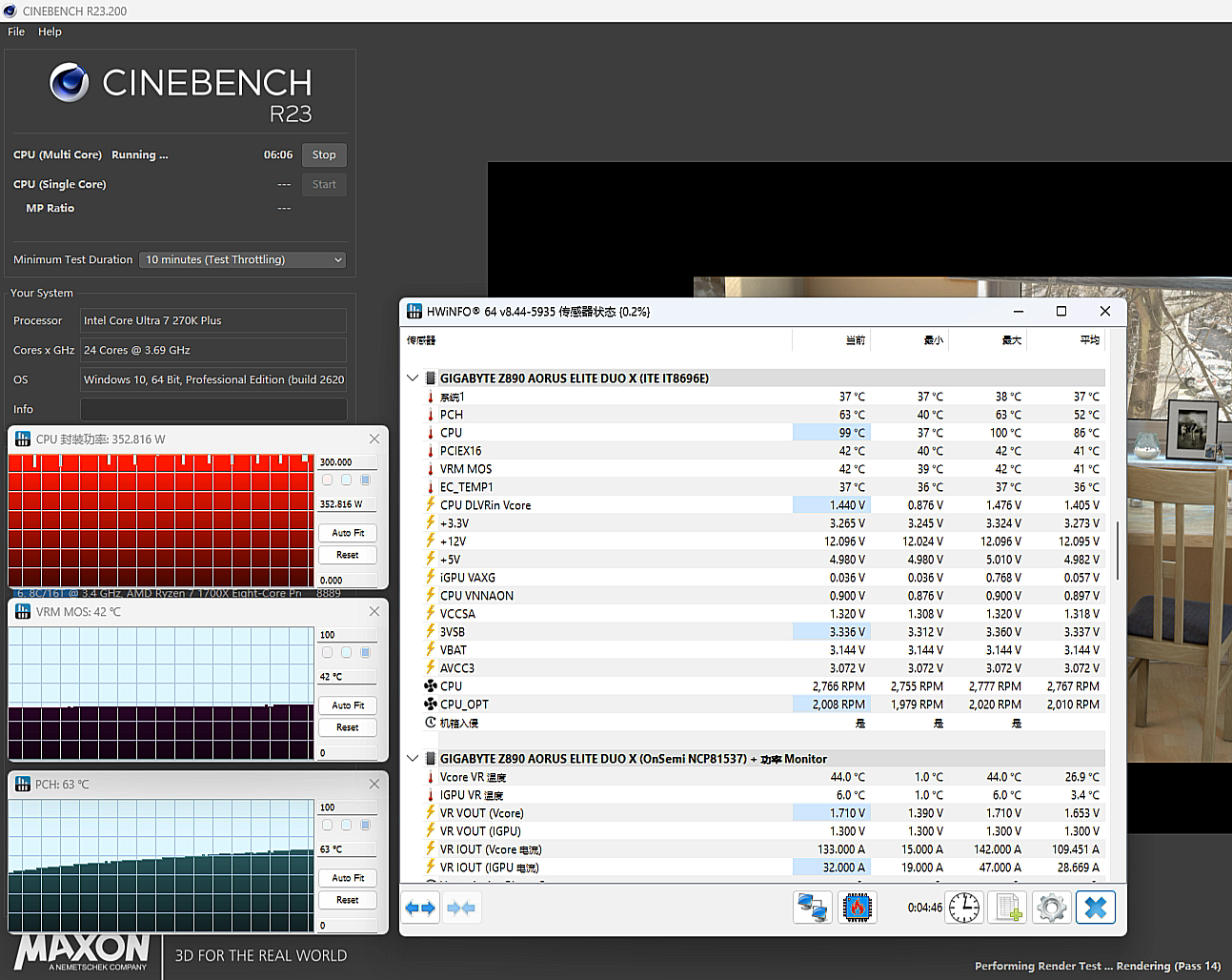Close the VRM MOS graph window
This screenshot has width=1232, height=980.
tap(374, 611)
